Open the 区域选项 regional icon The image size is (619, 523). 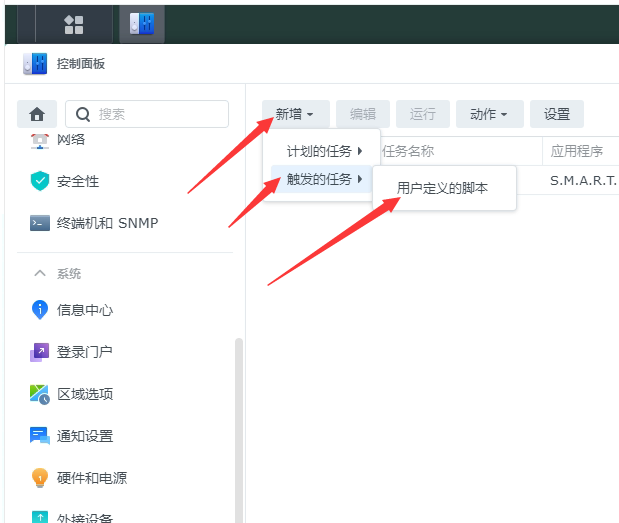coord(40,394)
